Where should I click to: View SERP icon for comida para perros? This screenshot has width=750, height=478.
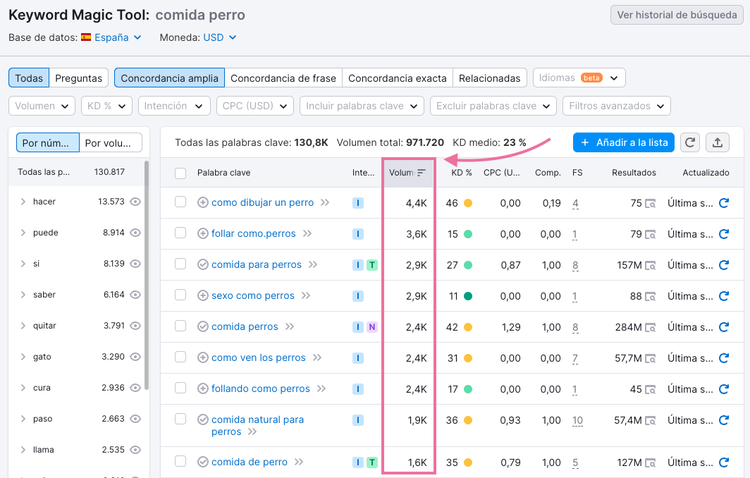pyautogui.click(x=650, y=265)
